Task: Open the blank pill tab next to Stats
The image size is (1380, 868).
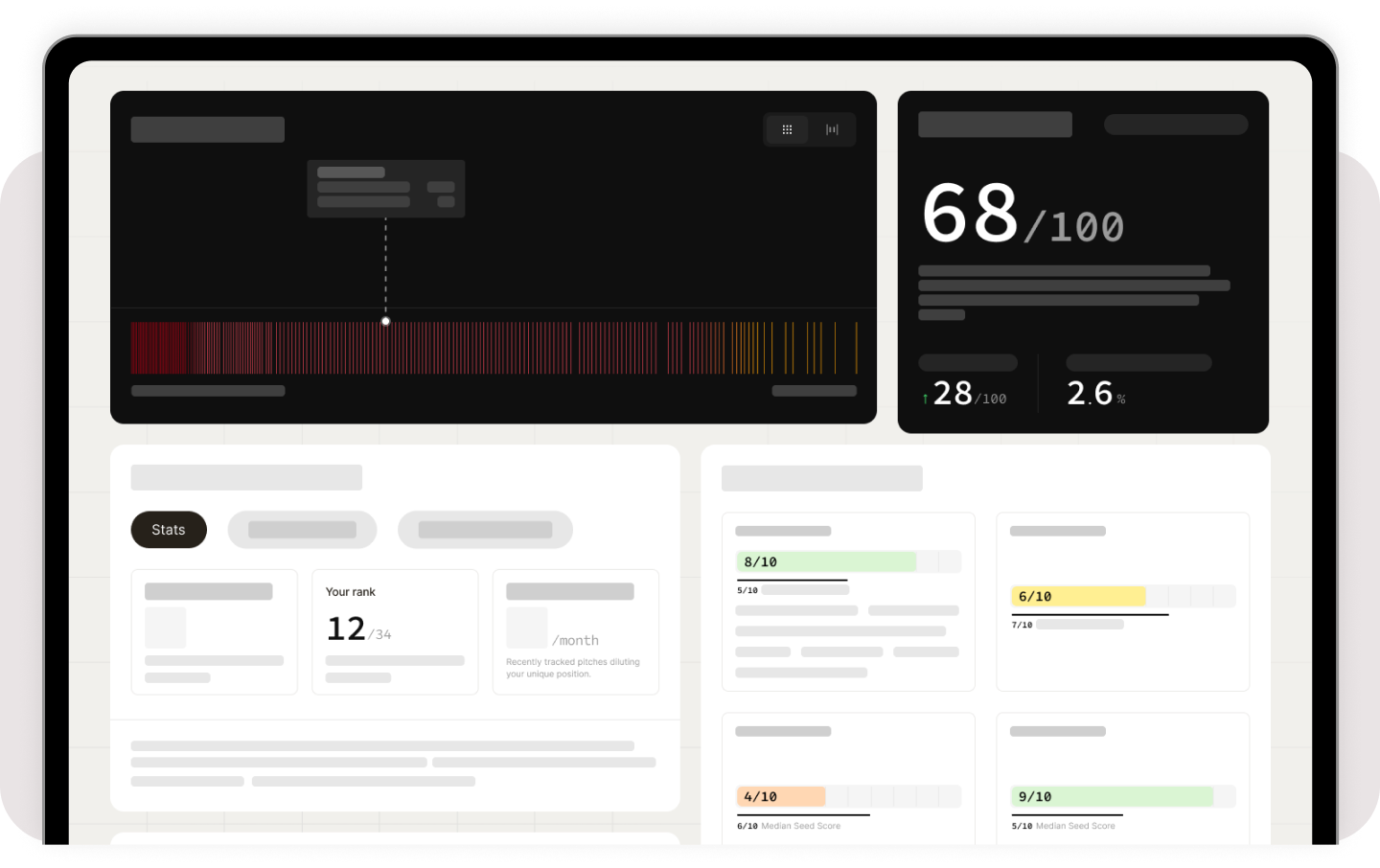Action: [302, 530]
